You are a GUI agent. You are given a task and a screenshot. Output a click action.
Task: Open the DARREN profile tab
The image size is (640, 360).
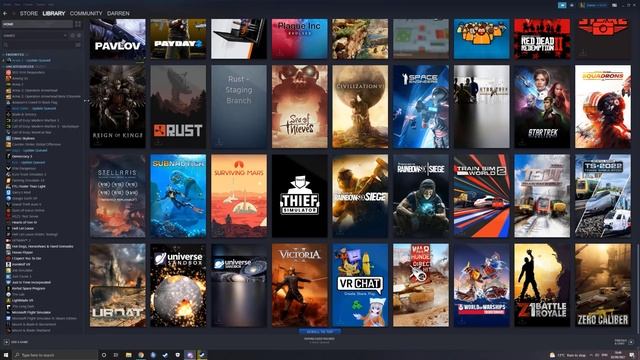pos(118,13)
